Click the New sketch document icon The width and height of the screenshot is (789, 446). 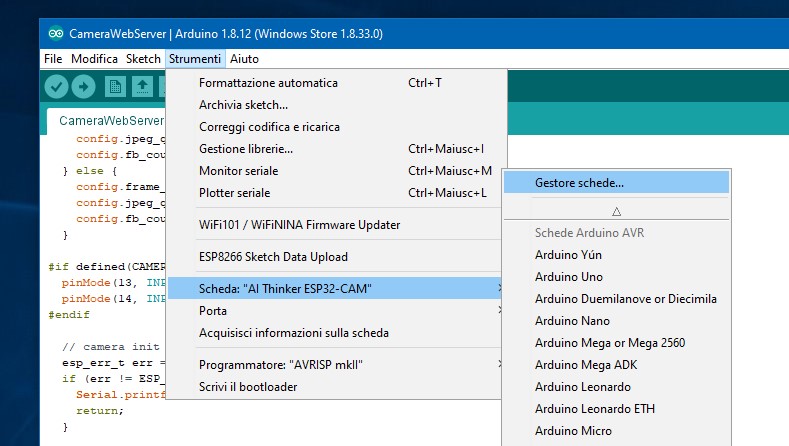coord(115,87)
